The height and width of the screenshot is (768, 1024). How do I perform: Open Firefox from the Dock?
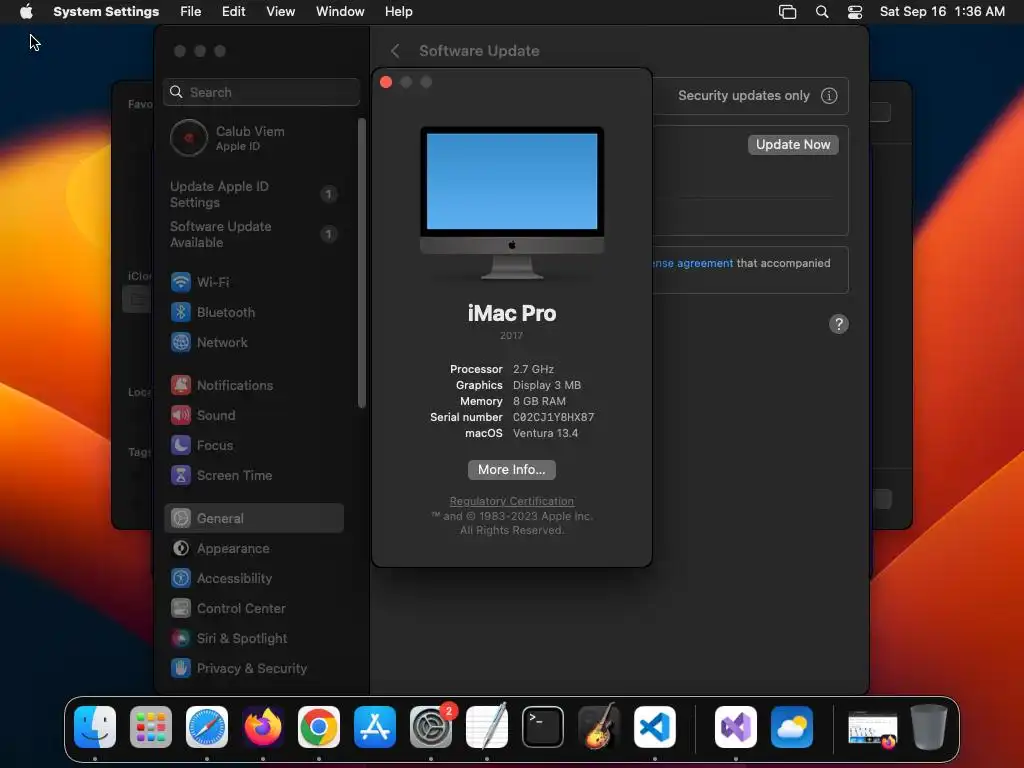click(x=263, y=726)
